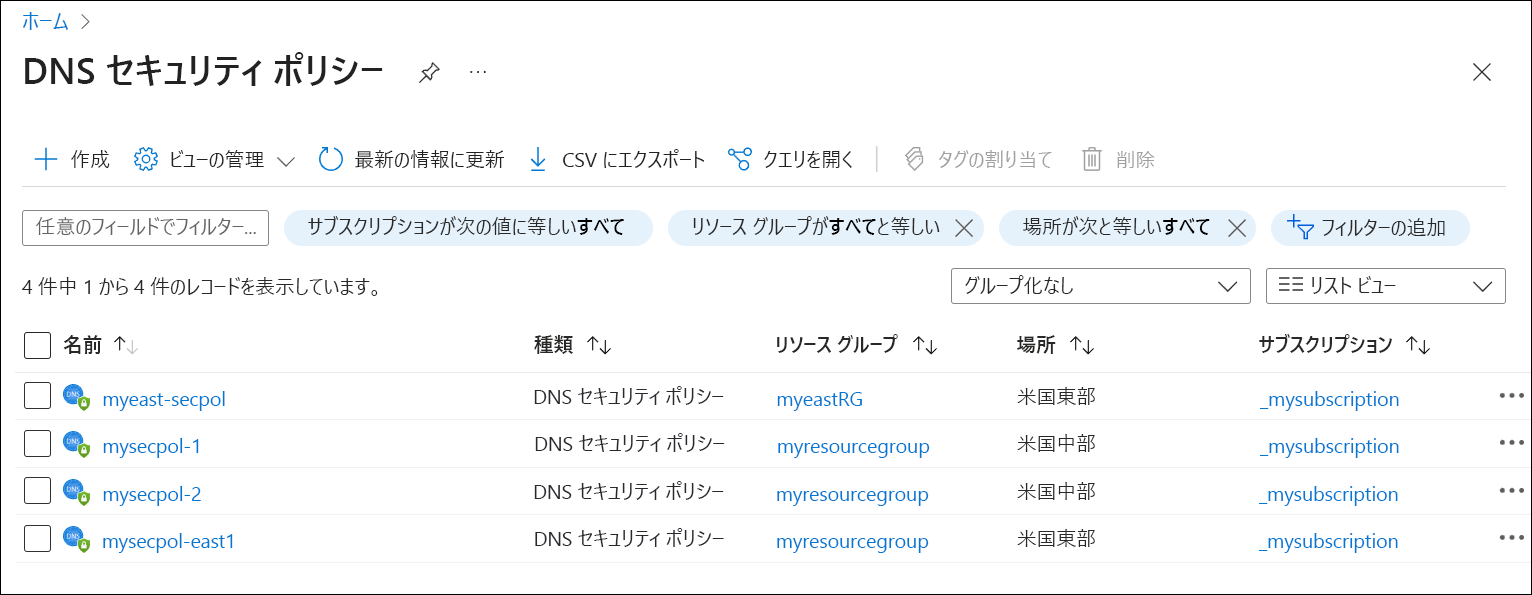Click 最新の情報に更新 refresh button
The image size is (1532, 595).
411,159
